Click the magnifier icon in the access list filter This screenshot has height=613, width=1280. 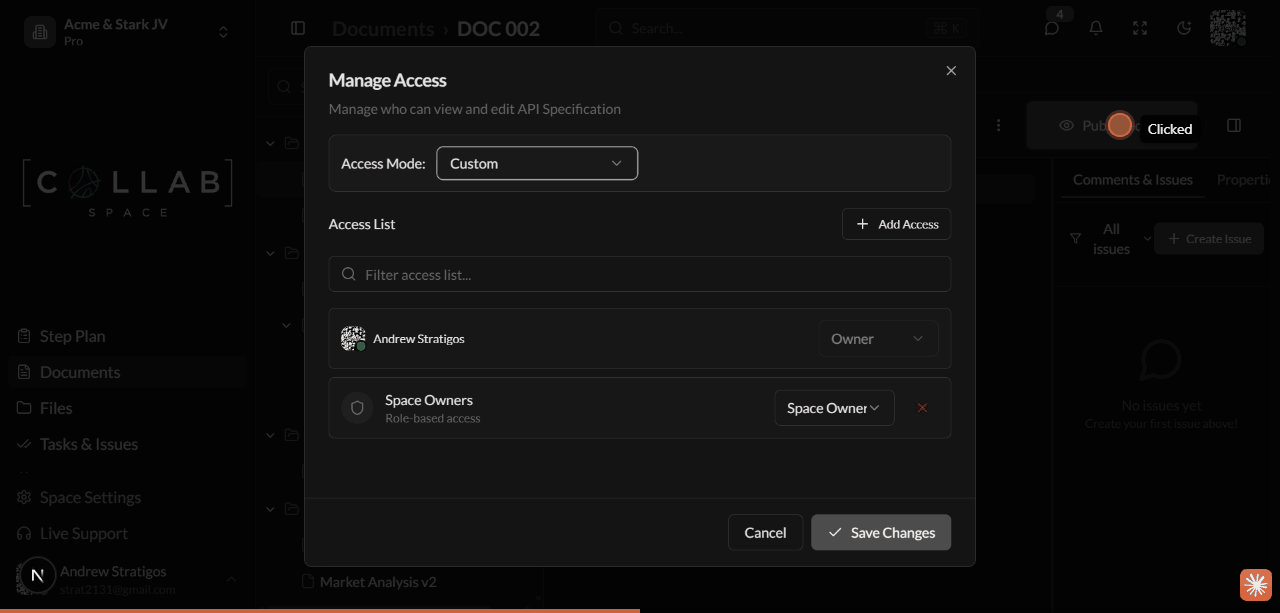tap(349, 274)
